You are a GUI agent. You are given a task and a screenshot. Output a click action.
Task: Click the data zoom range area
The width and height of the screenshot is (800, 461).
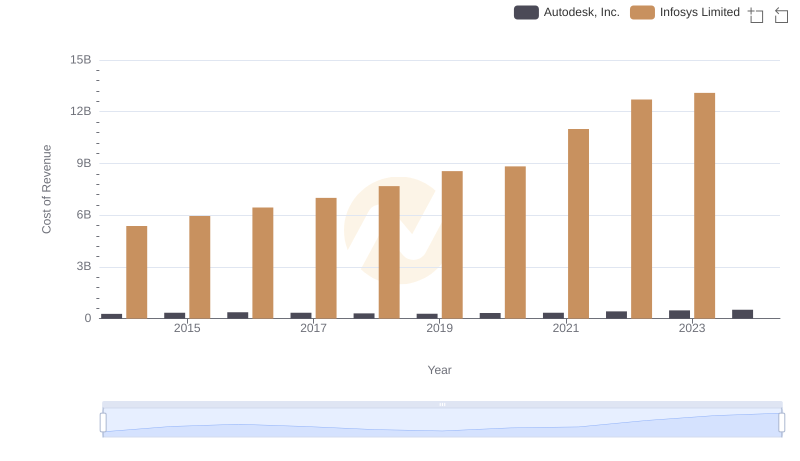pyautogui.click(x=442, y=423)
